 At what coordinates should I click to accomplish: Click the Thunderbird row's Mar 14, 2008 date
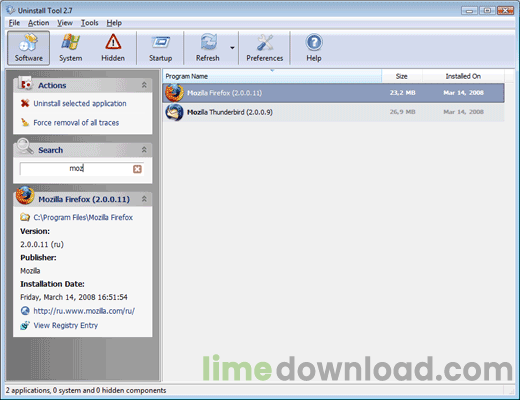coord(463,112)
